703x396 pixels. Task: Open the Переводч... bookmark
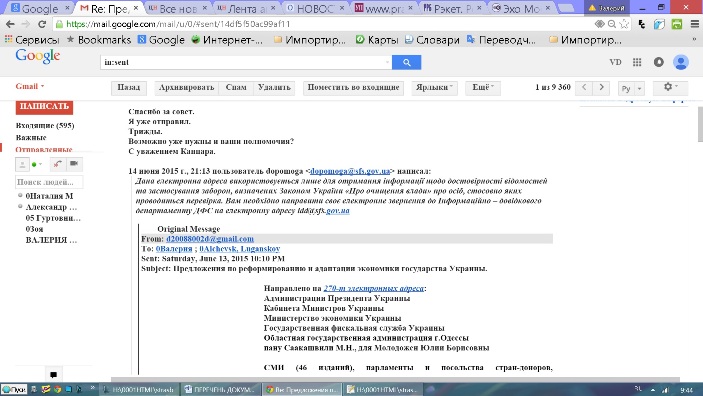tap(501, 40)
